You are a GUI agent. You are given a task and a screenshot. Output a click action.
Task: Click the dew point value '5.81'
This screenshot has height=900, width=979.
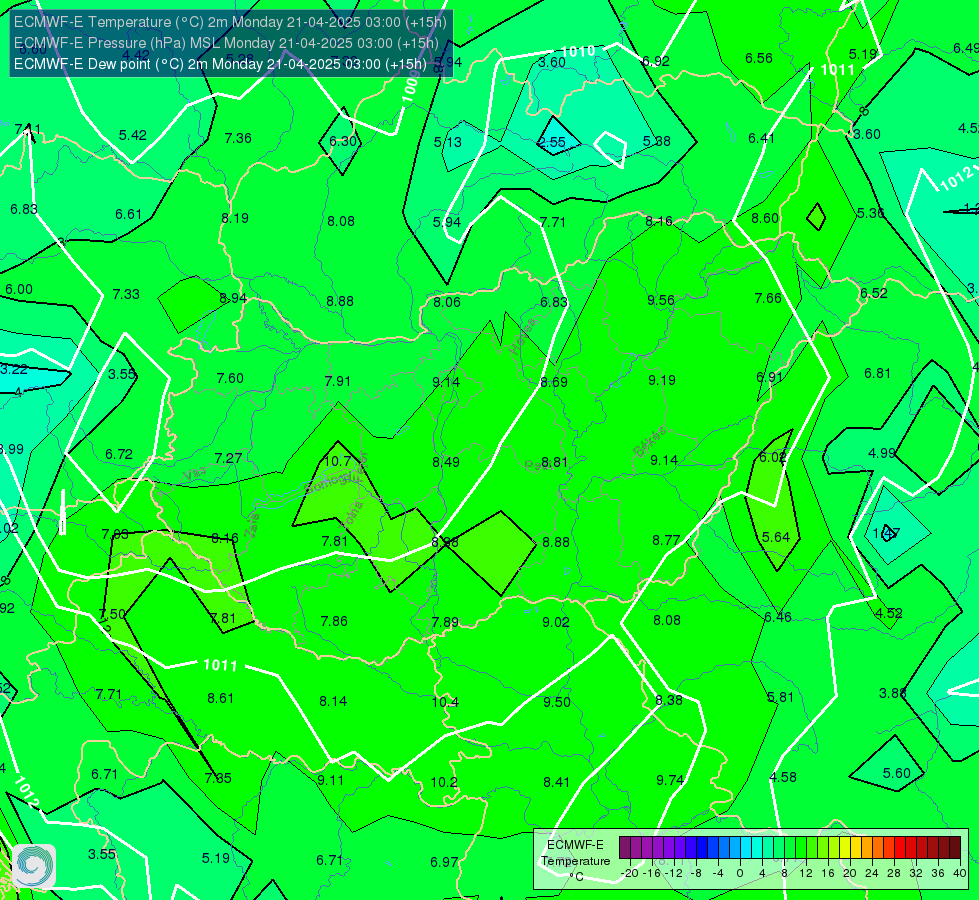click(780, 697)
